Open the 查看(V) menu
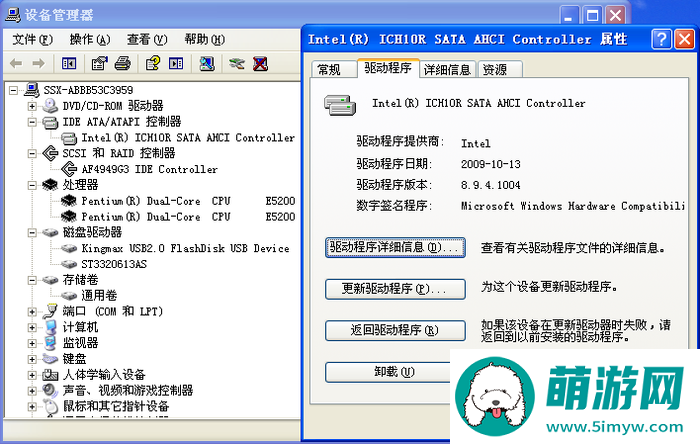Image resolution: width=700 pixels, height=444 pixels. 147,40
